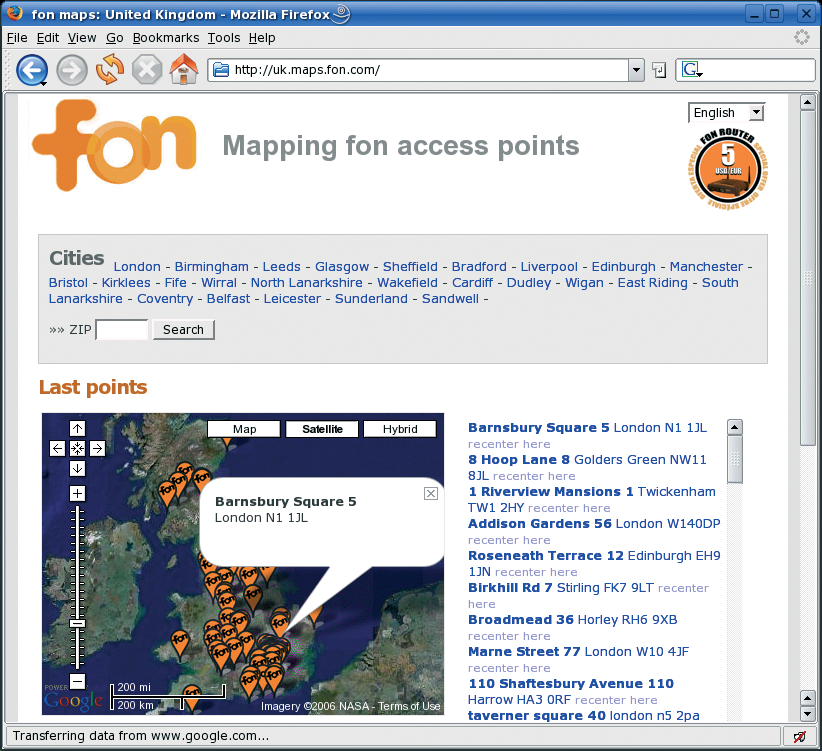Viewport: 822px width, 751px height.
Task: Open the Cardiff city link
Action: tap(472, 282)
